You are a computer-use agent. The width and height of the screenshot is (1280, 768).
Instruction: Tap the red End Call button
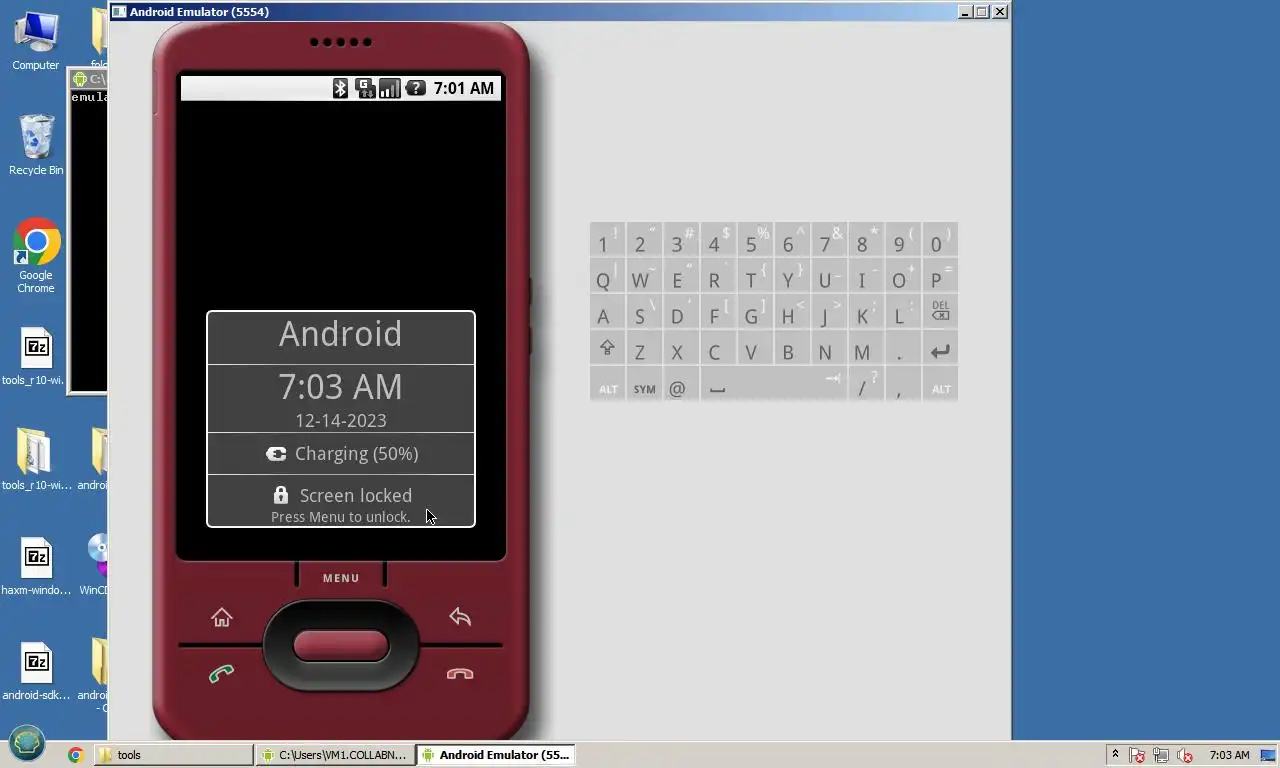(x=460, y=674)
